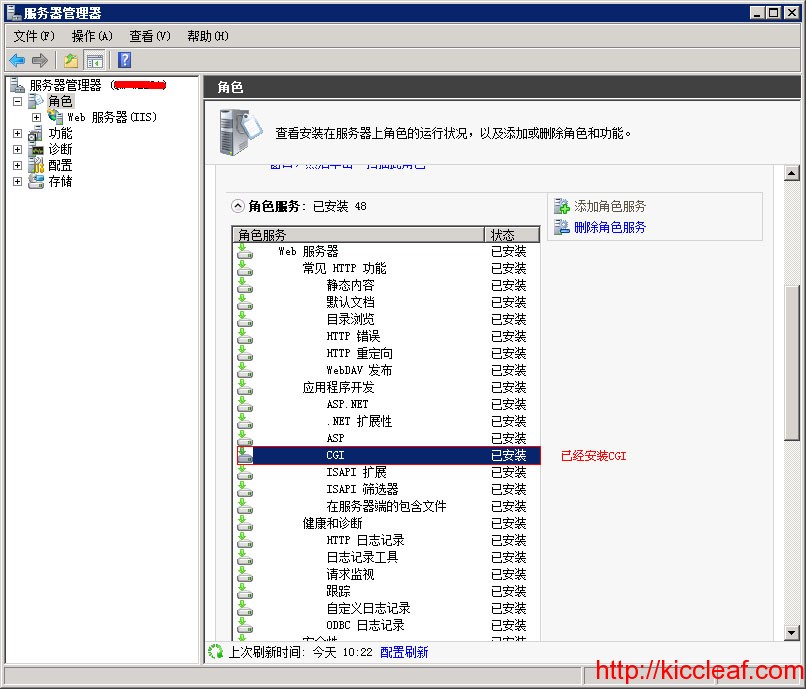Click the 服务器管理器 root node icon
806x689 pixels.
tap(17, 85)
